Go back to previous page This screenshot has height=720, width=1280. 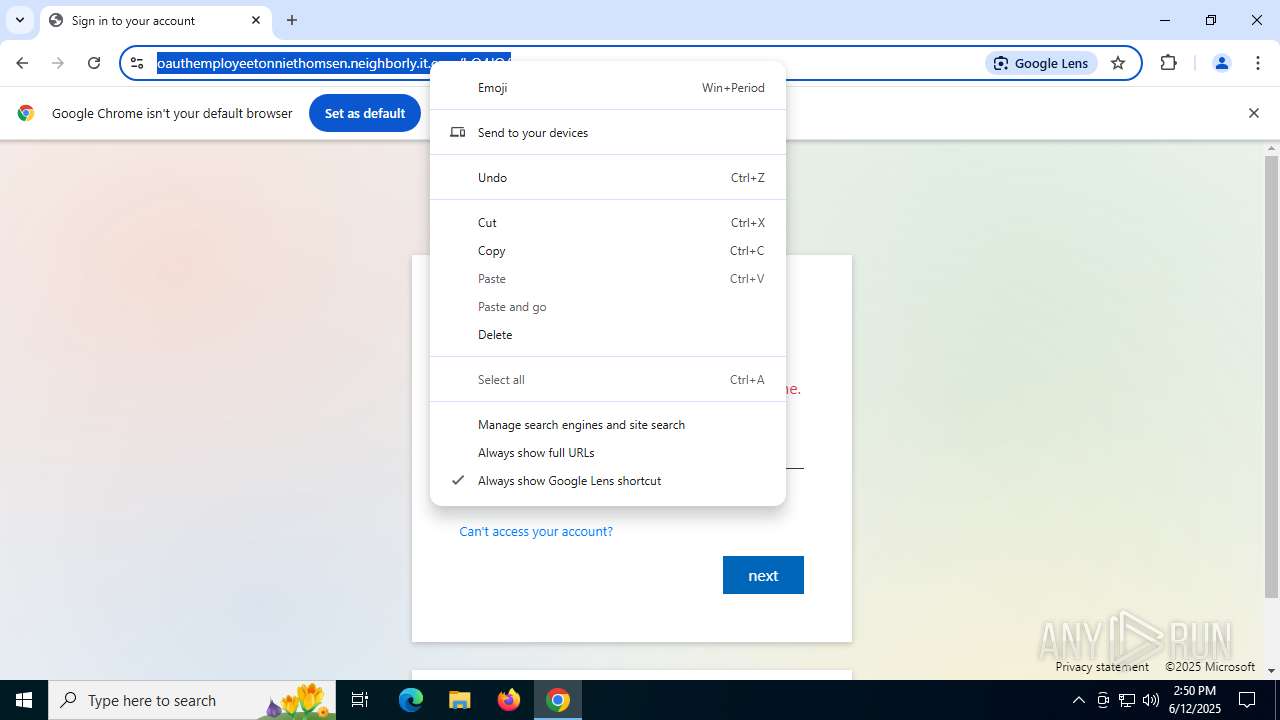point(22,63)
